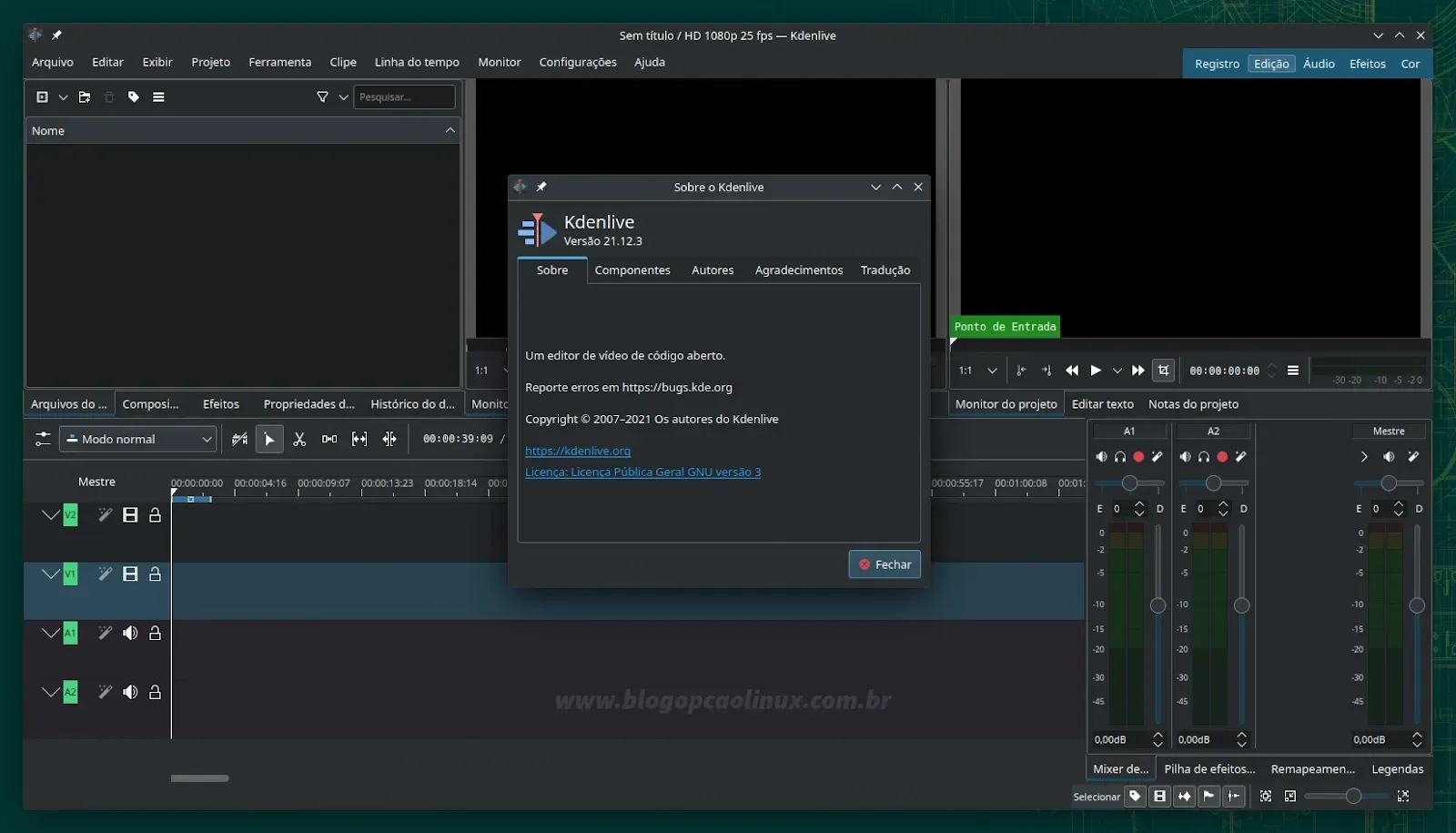Set zone in point on project monitor
This screenshot has height=833, width=1456.
click(x=1021, y=371)
